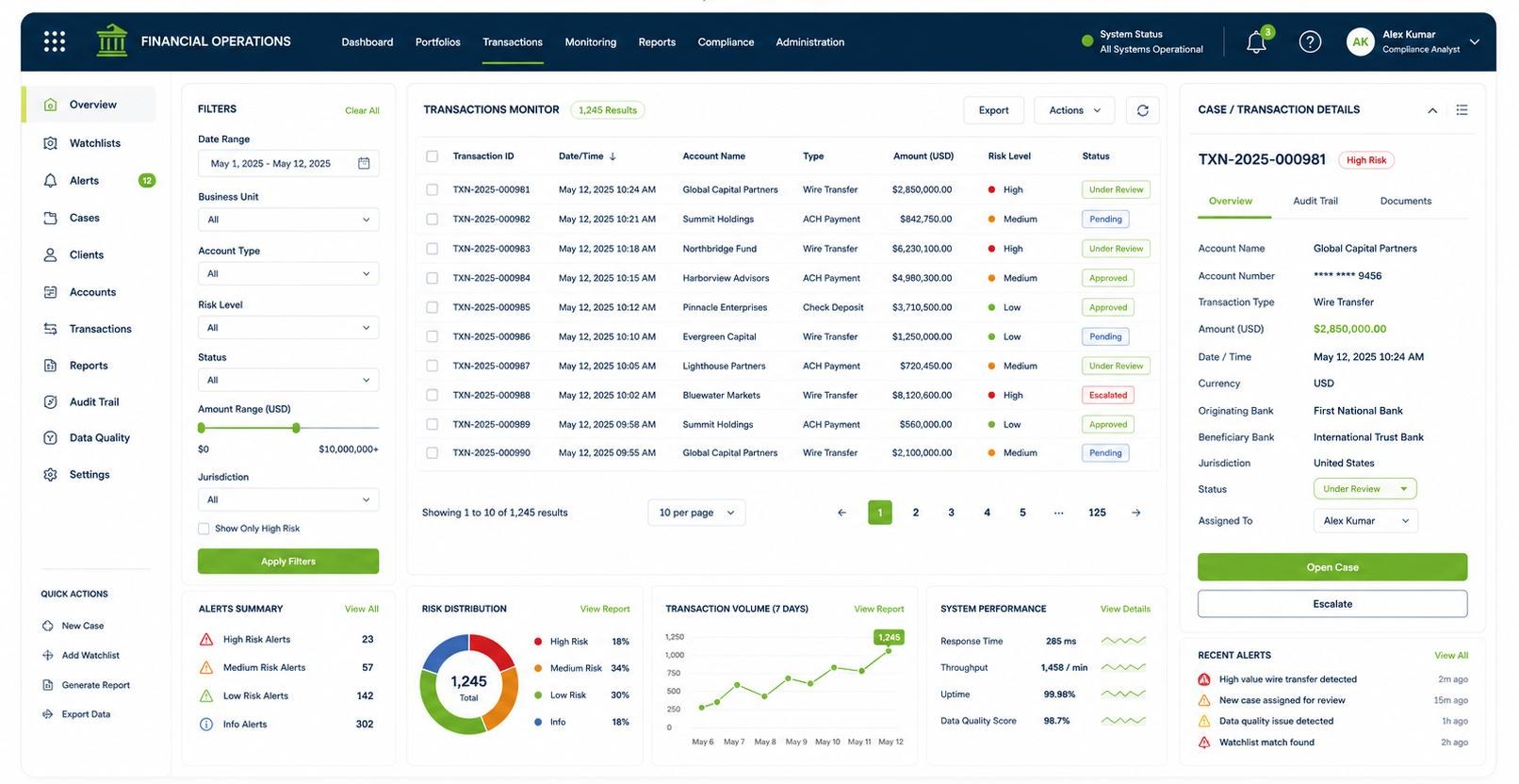Select the checkbox for TXN-2025-000983
This screenshot has height=784, width=1519.
tap(432, 249)
